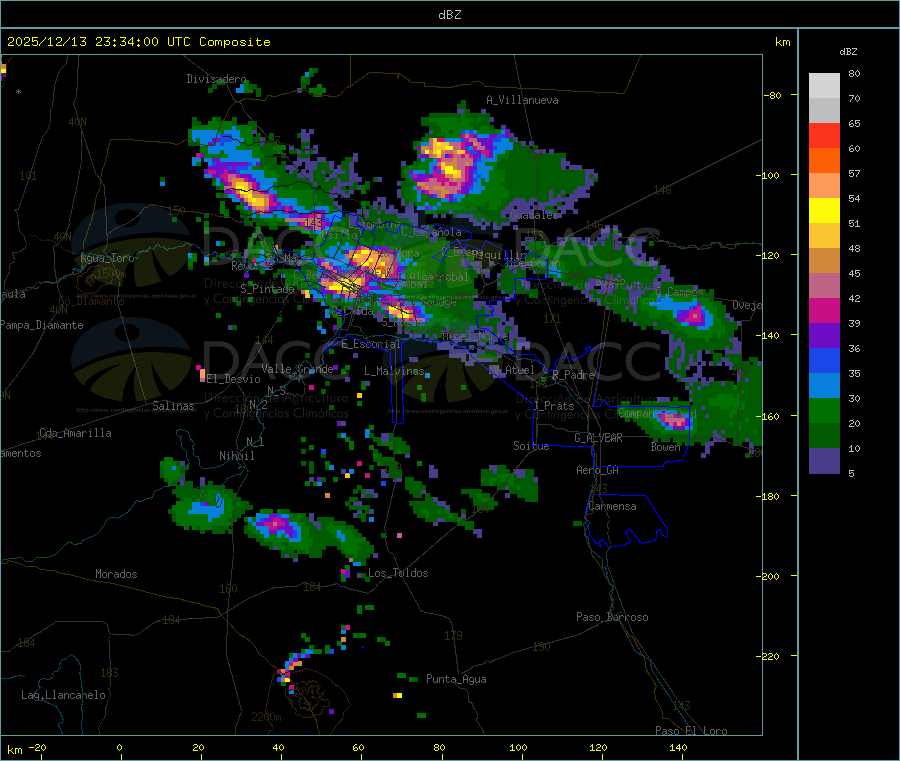Click the Pampa_Diamante location label
The image size is (900, 761).
tap(41, 325)
